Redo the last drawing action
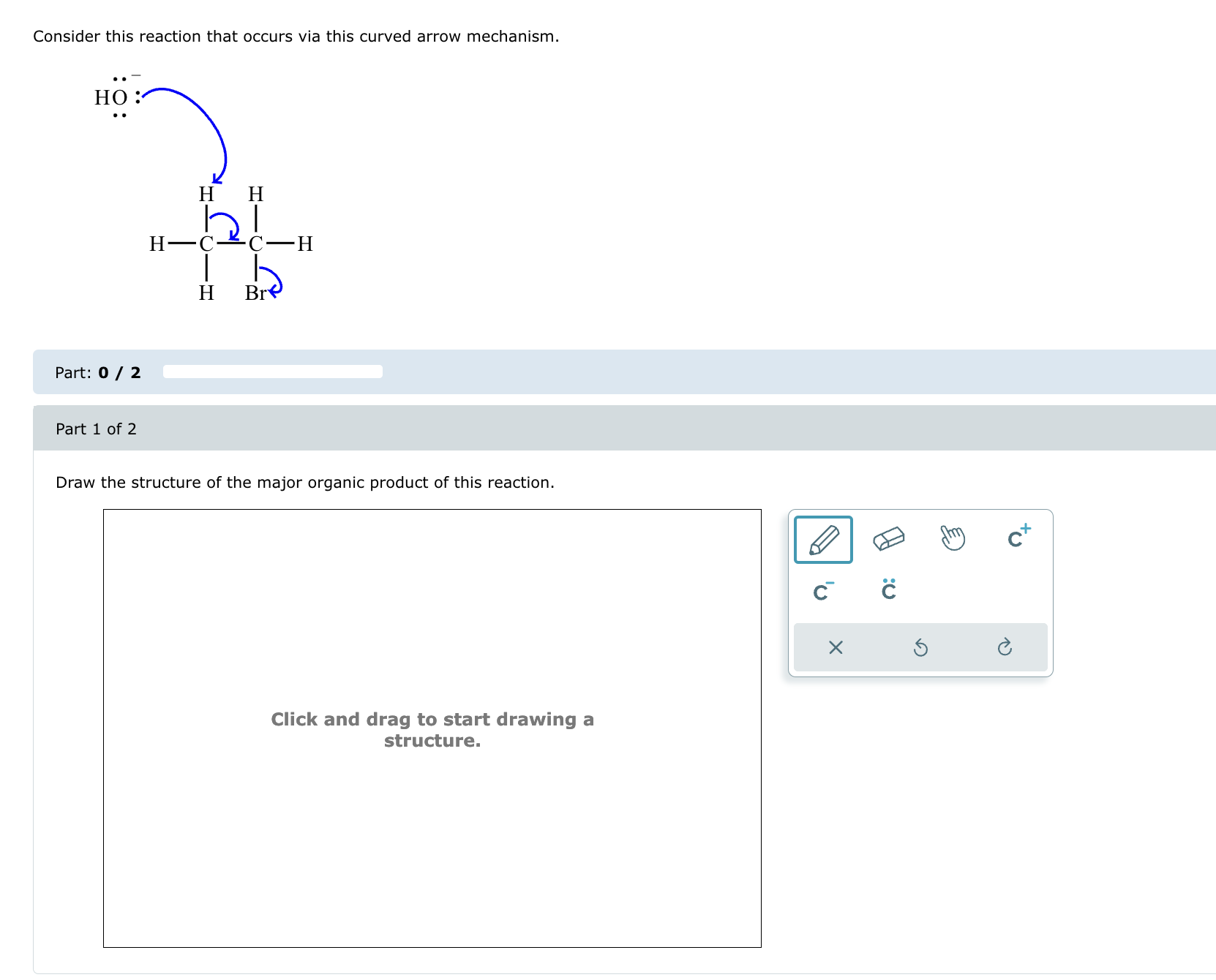Screen dimensions: 1216x980 point(1005,647)
